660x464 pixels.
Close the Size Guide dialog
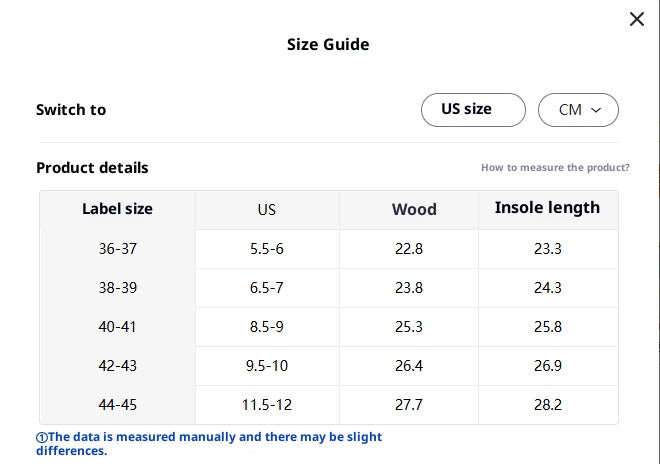point(637,19)
